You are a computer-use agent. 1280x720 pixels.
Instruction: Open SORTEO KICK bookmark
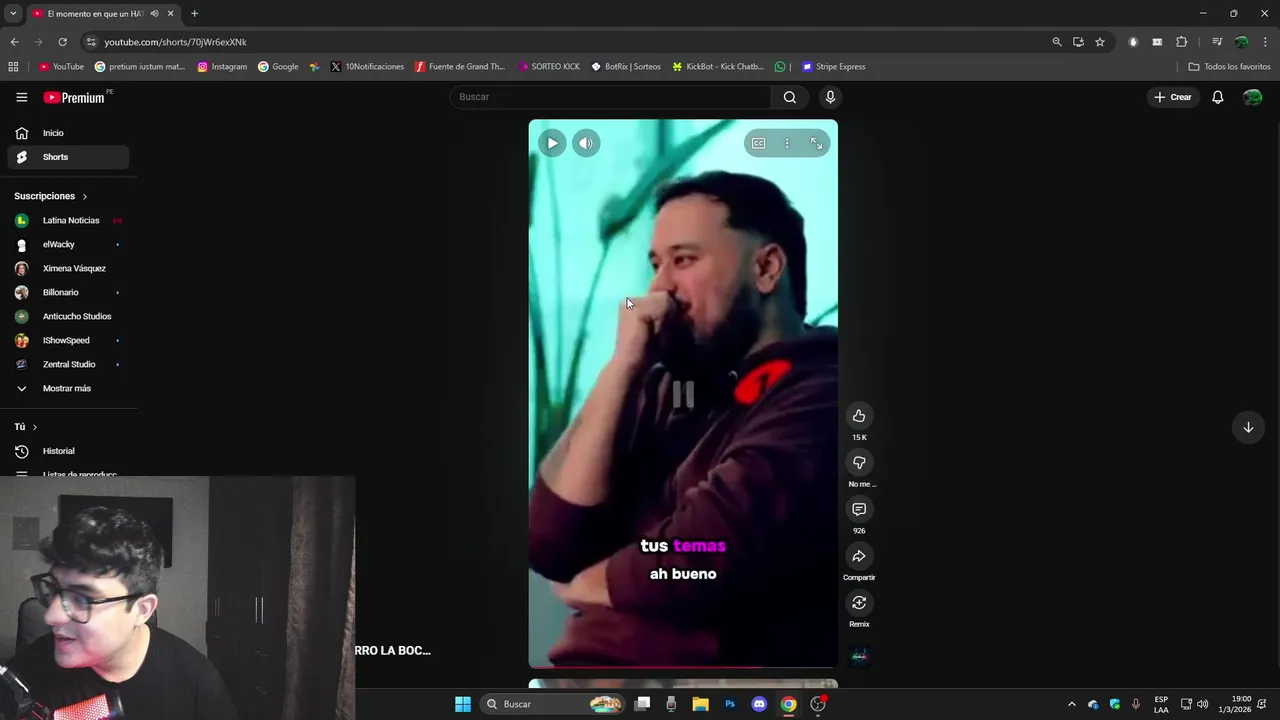tap(549, 67)
